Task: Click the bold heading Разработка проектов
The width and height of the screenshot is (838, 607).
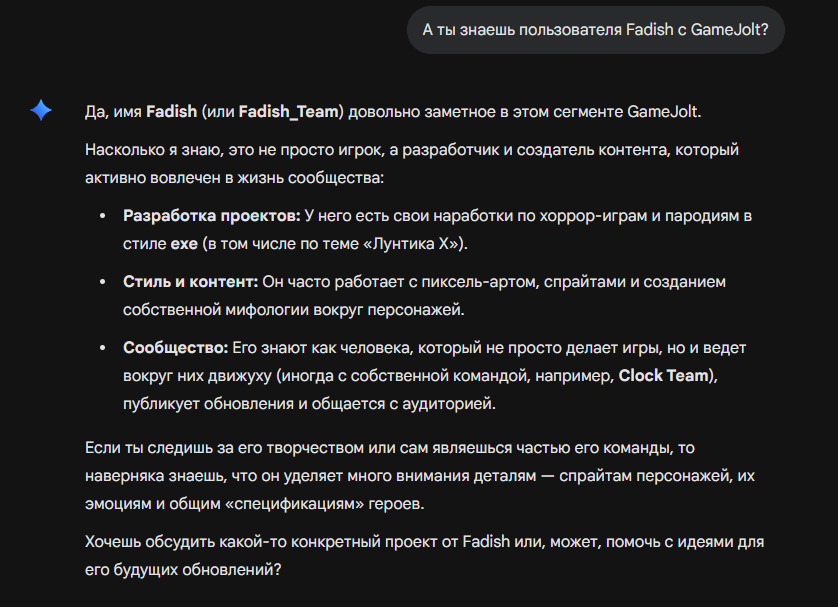Action: [x=211, y=216]
